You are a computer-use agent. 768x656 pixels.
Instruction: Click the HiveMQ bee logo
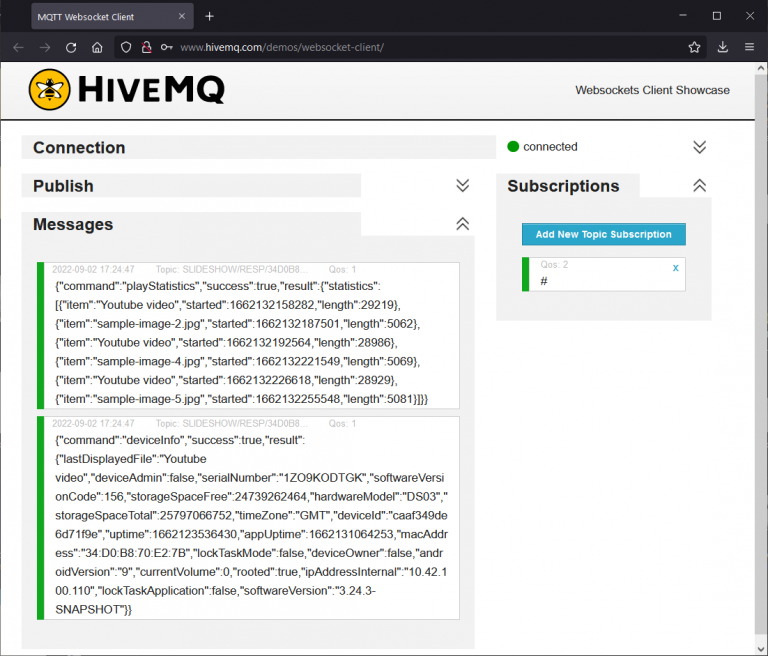click(47, 90)
